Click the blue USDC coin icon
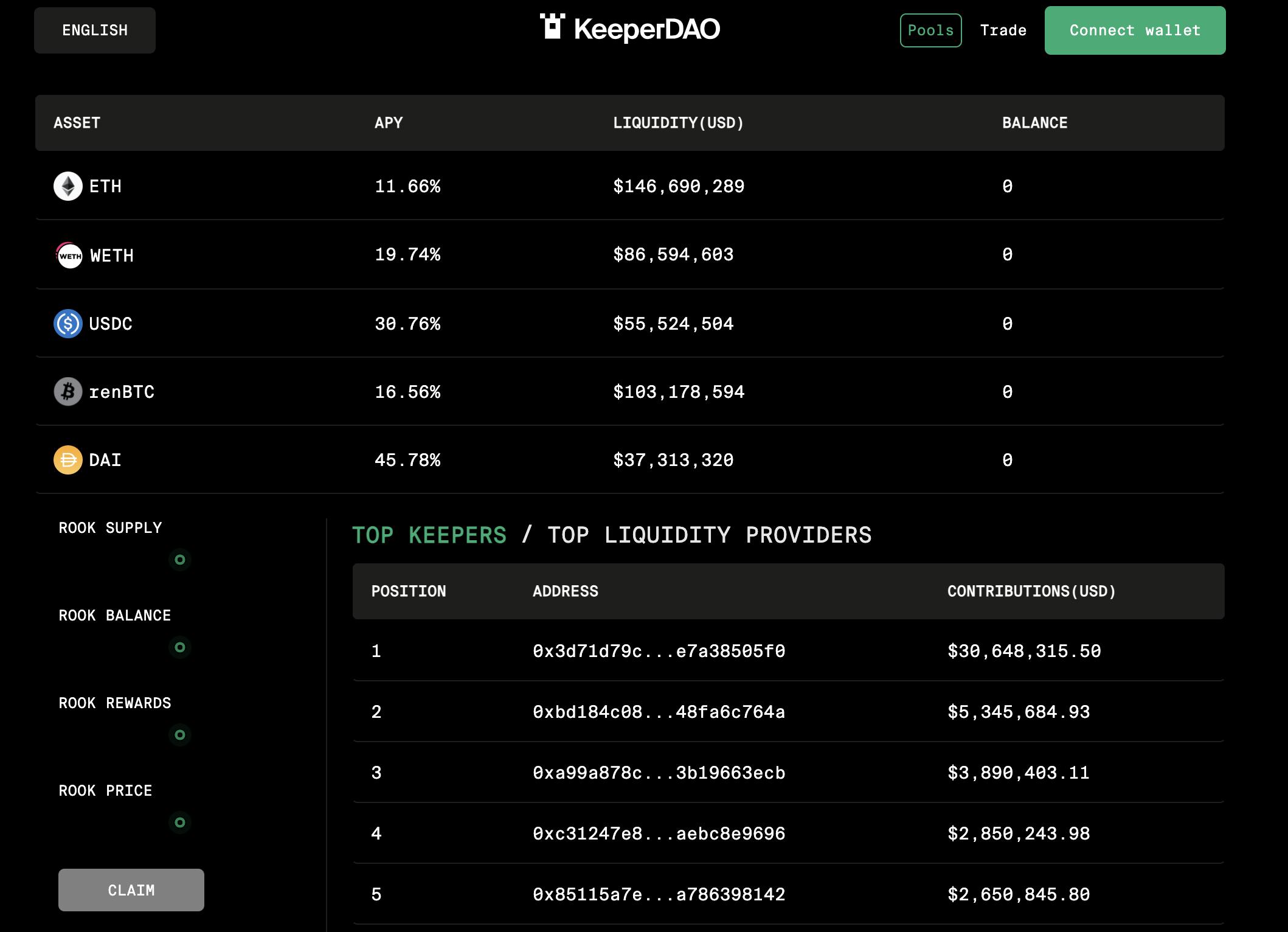 tap(68, 324)
